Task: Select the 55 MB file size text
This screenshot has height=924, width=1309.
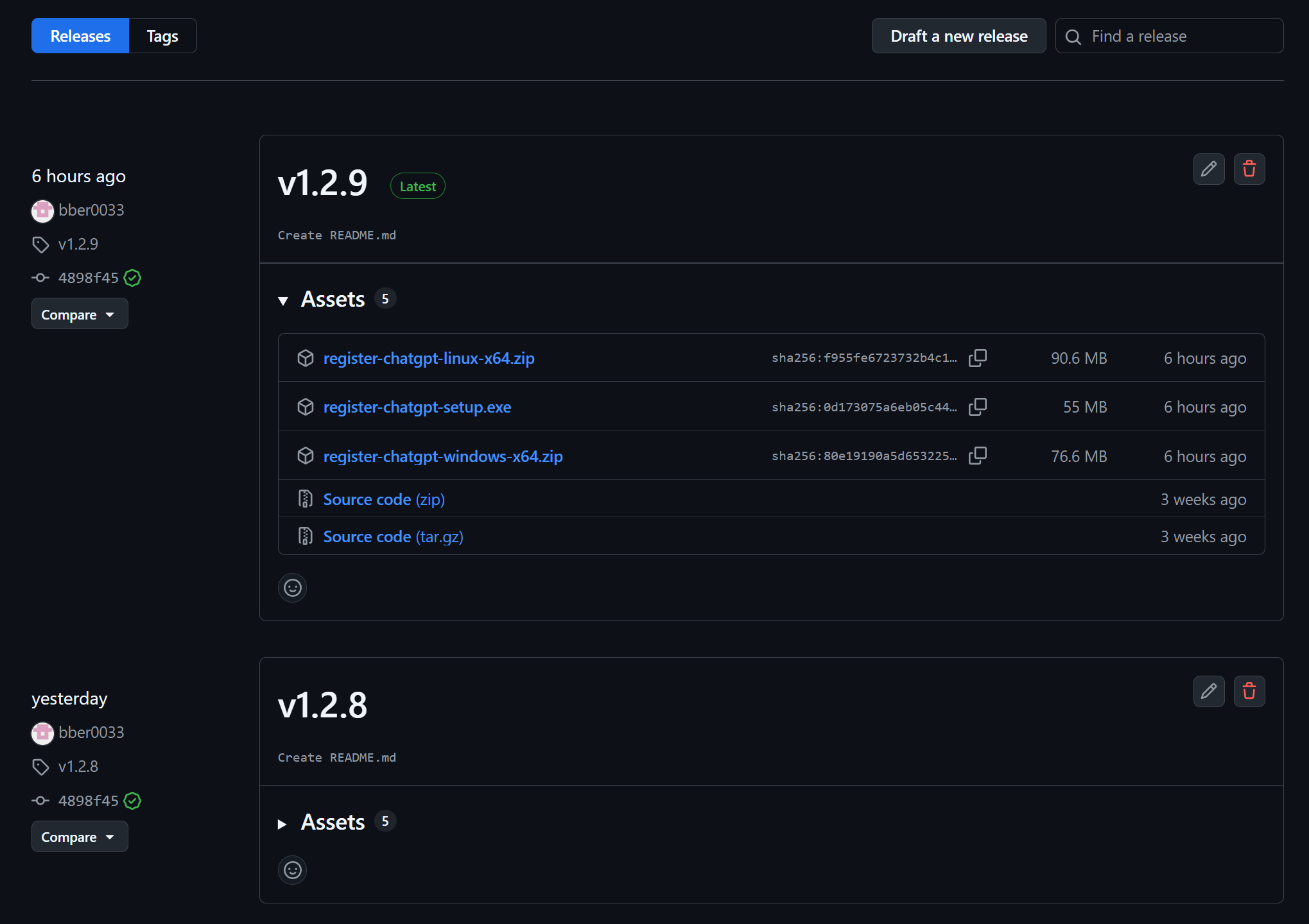Action: click(1085, 407)
